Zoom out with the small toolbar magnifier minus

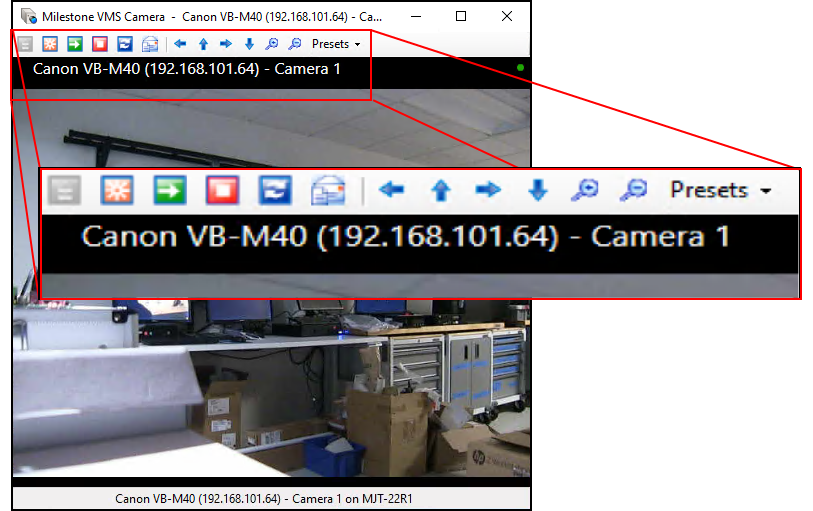tap(294, 44)
